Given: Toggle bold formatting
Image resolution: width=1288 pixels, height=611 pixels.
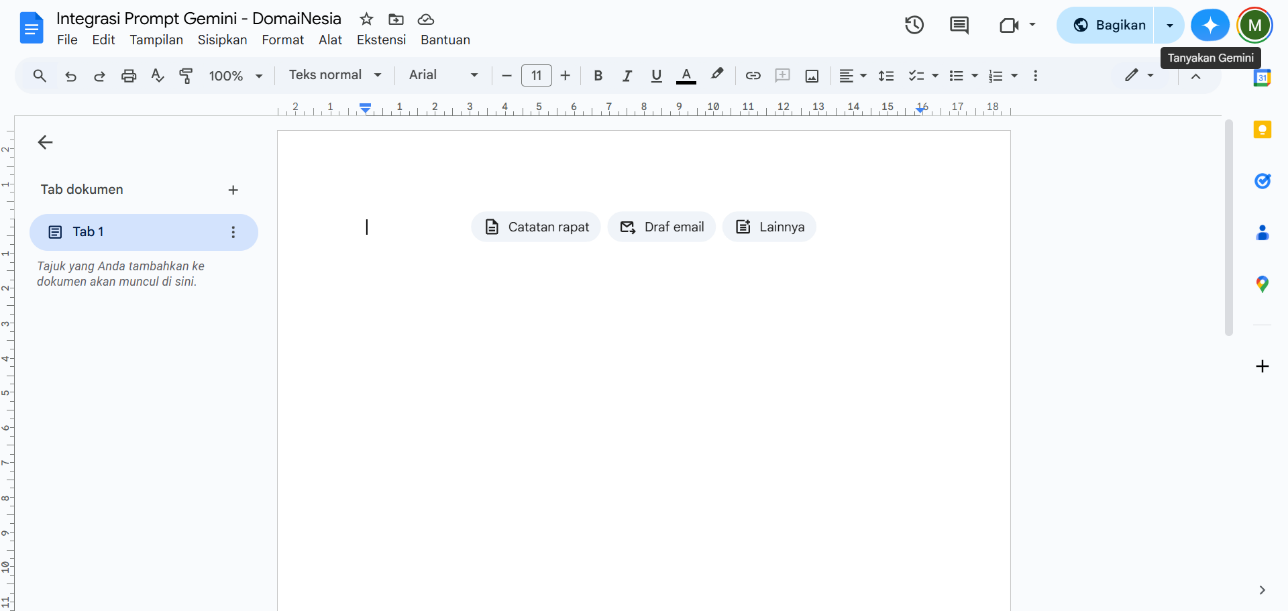Looking at the screenshot, I should coord(598,75).
